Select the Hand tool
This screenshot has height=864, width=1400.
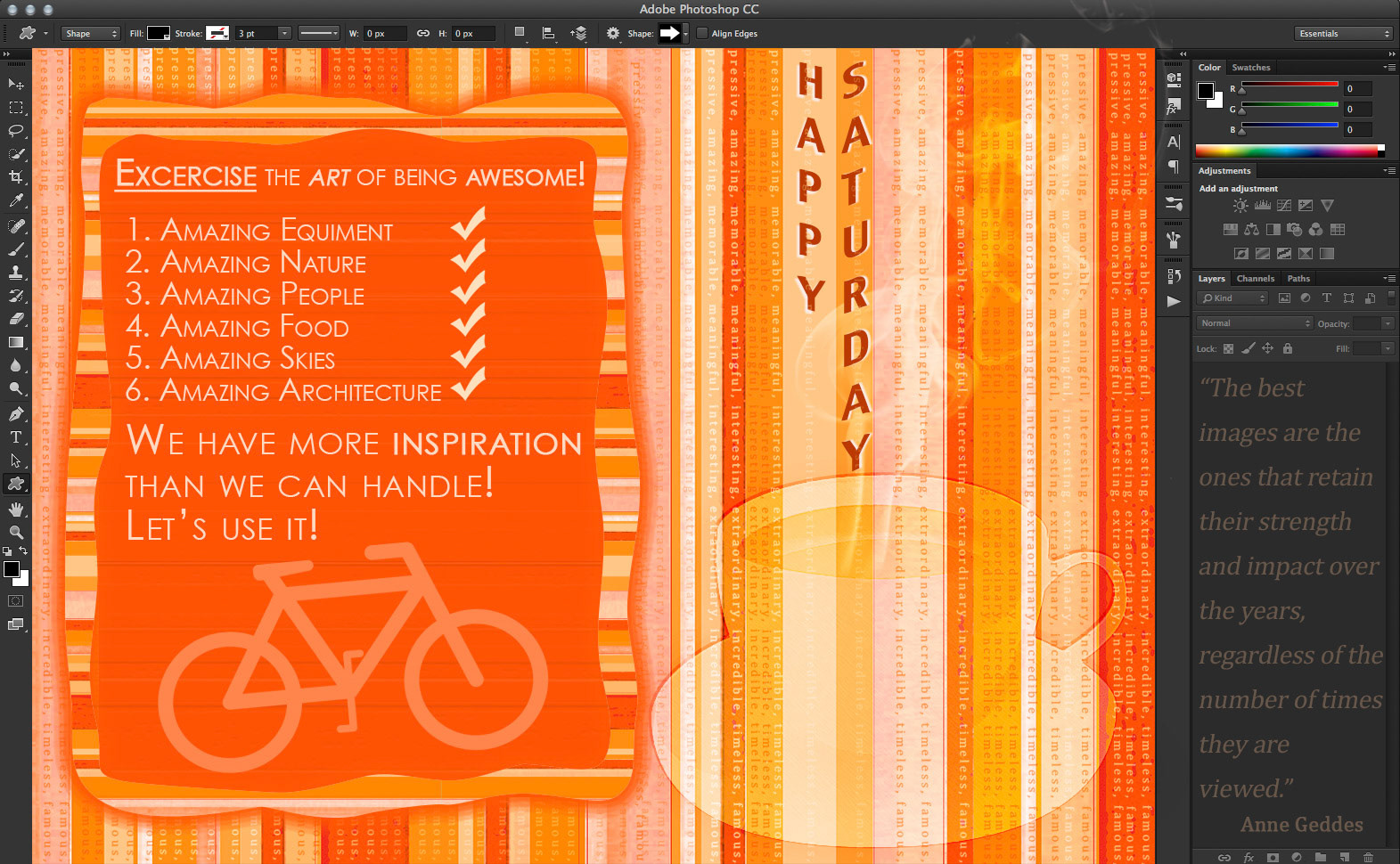point(15,509)
